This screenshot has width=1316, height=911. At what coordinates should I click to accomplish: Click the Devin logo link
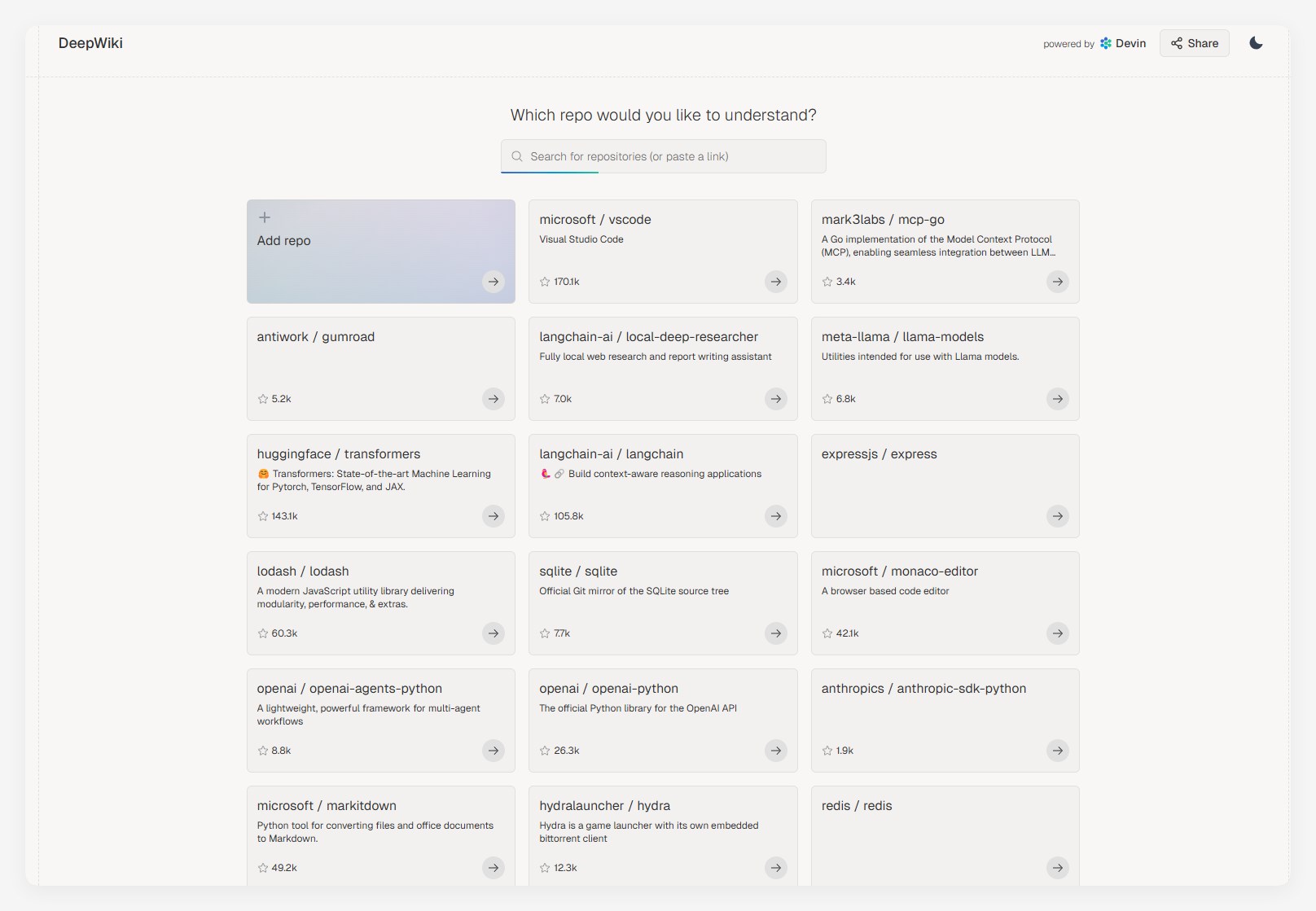coord(1123,43)
